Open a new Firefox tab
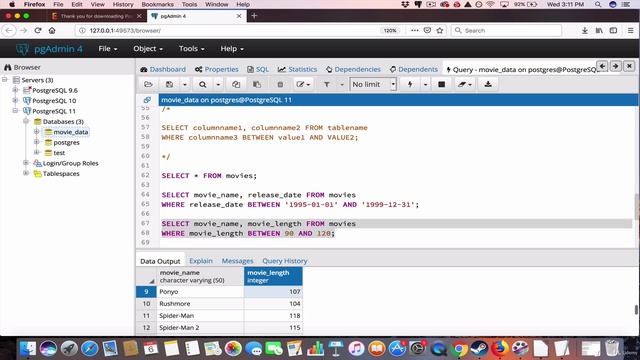This screenshot has width=640, height=360. click(x=254, y=16)
